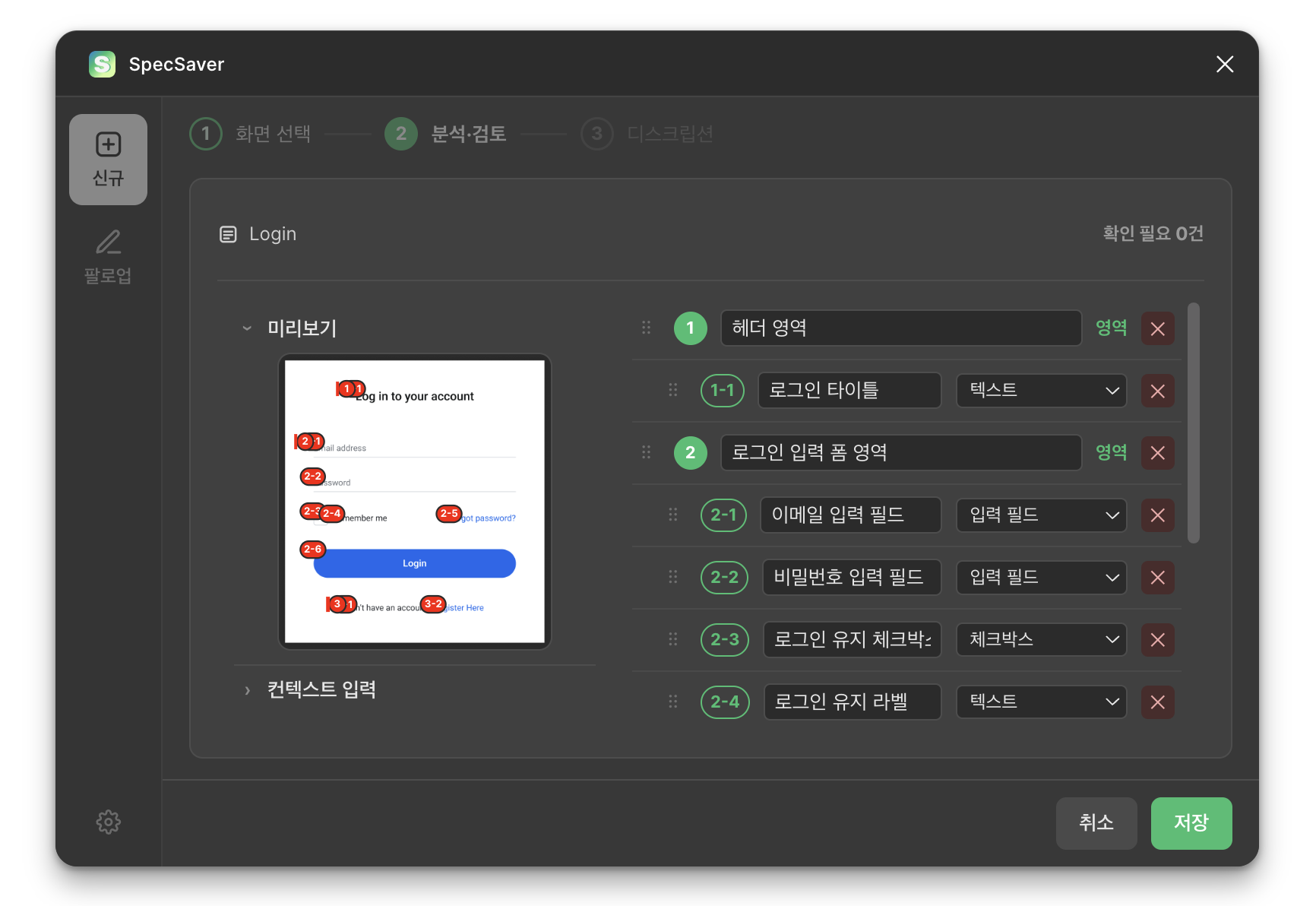
Task: Grab drag handle of 헤더 영역 row
Action: (647, 328)
